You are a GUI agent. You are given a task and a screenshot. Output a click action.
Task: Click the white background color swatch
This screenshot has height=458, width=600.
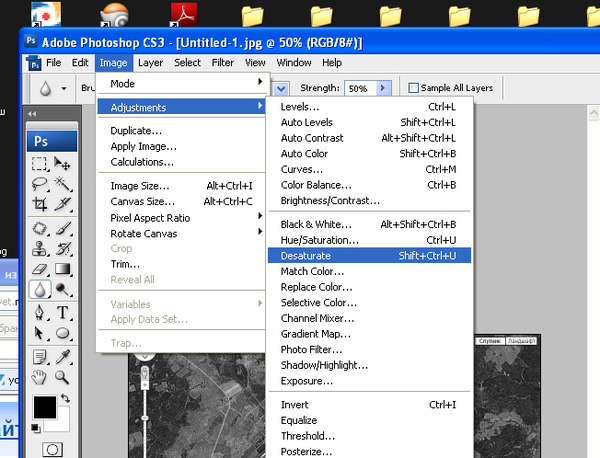pyautogui.click(x=61, y=423)
